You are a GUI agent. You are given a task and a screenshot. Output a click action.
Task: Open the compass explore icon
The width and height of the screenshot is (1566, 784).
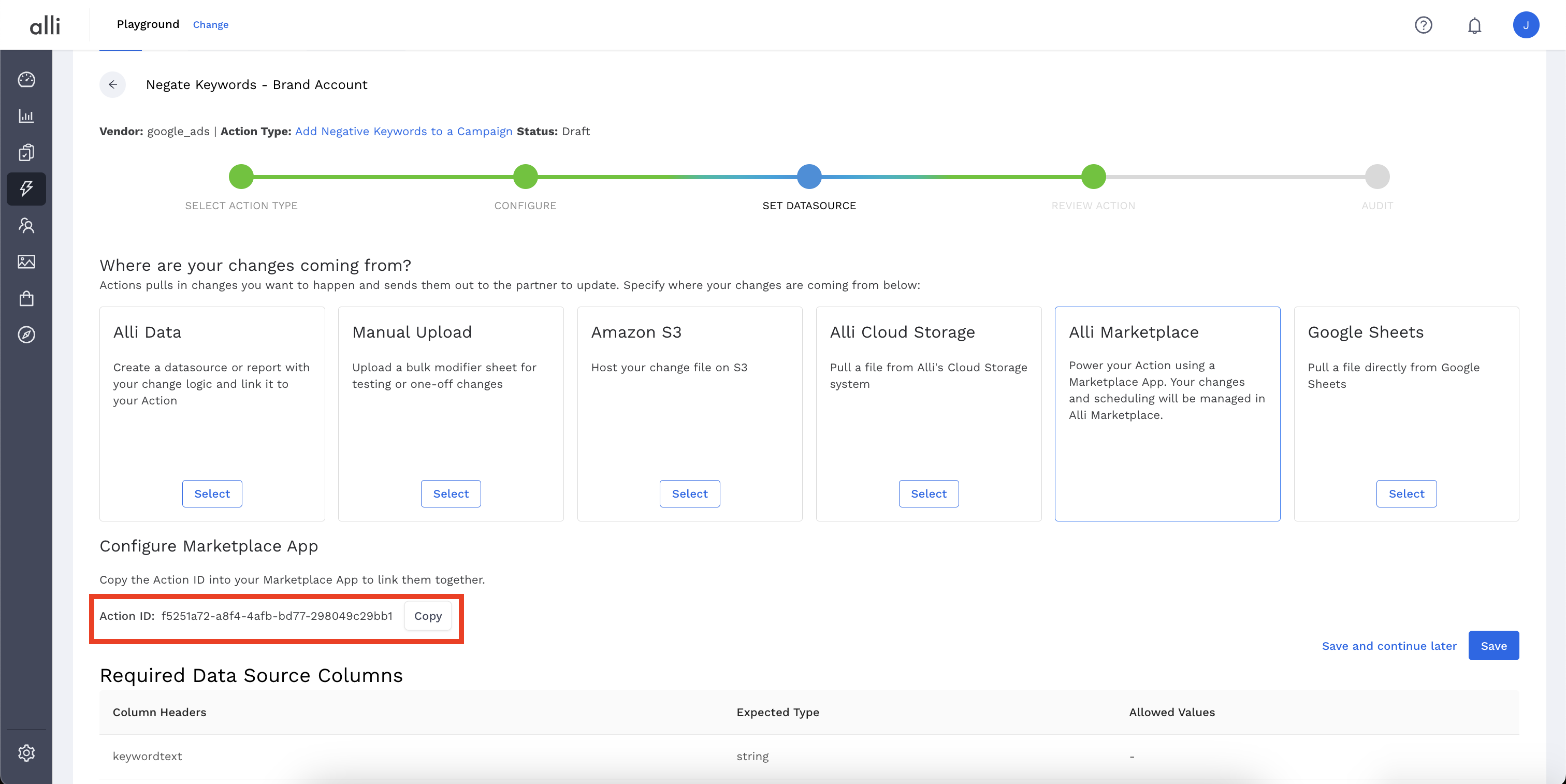26,335
